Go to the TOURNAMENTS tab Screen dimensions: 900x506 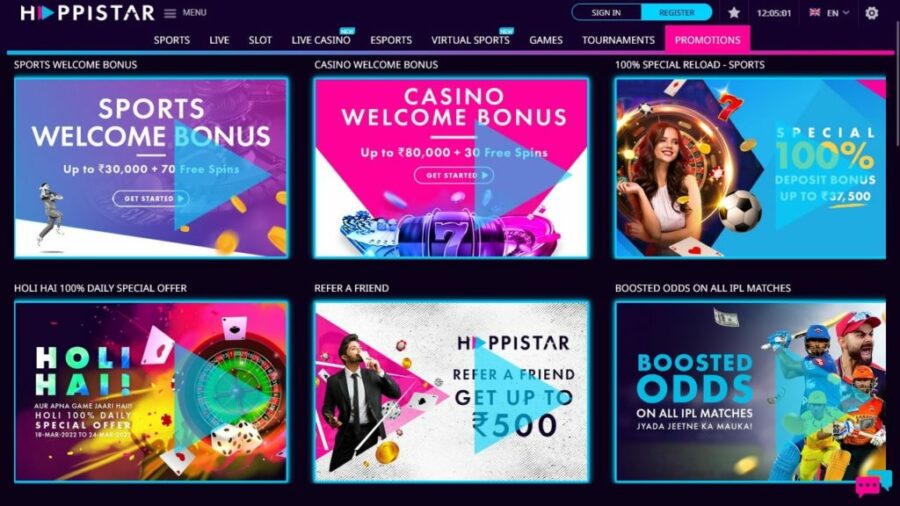(x=618, y=40)
